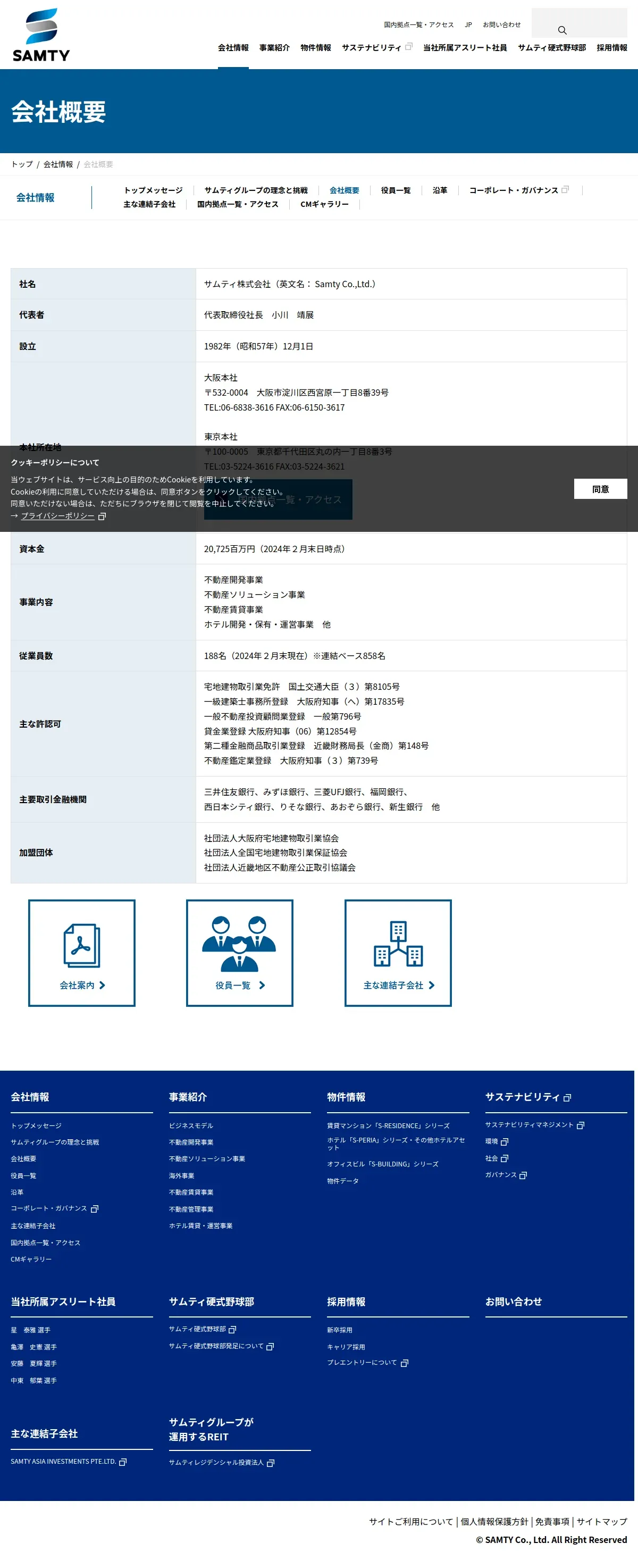Select 役員一覧 in the sub navigation

pos(396,190)
